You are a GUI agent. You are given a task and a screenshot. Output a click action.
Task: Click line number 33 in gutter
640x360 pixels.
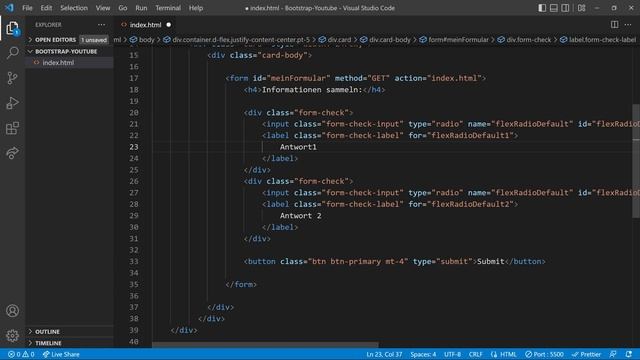[x=134, y=261]
